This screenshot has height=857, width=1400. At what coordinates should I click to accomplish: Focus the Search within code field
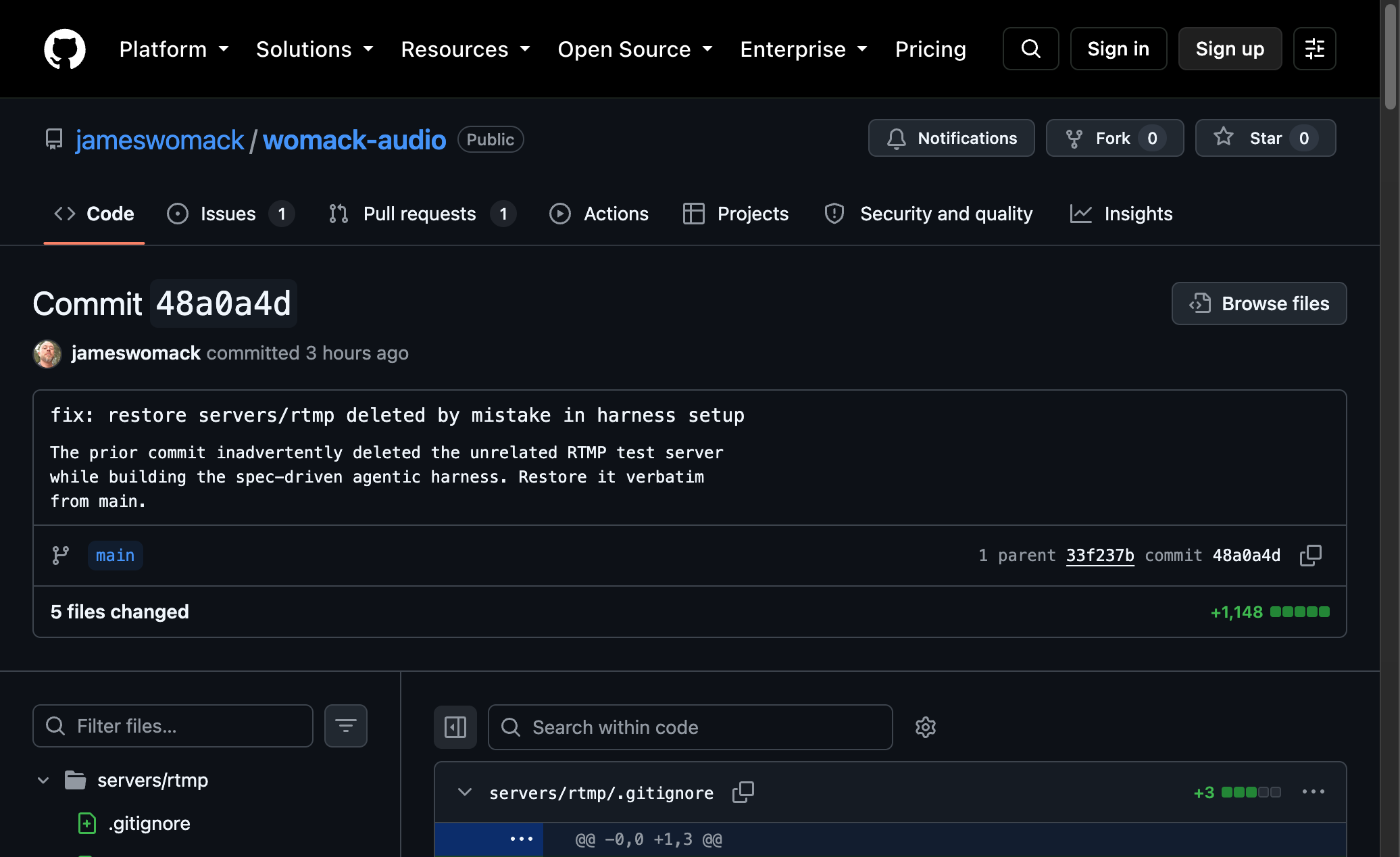691,727
